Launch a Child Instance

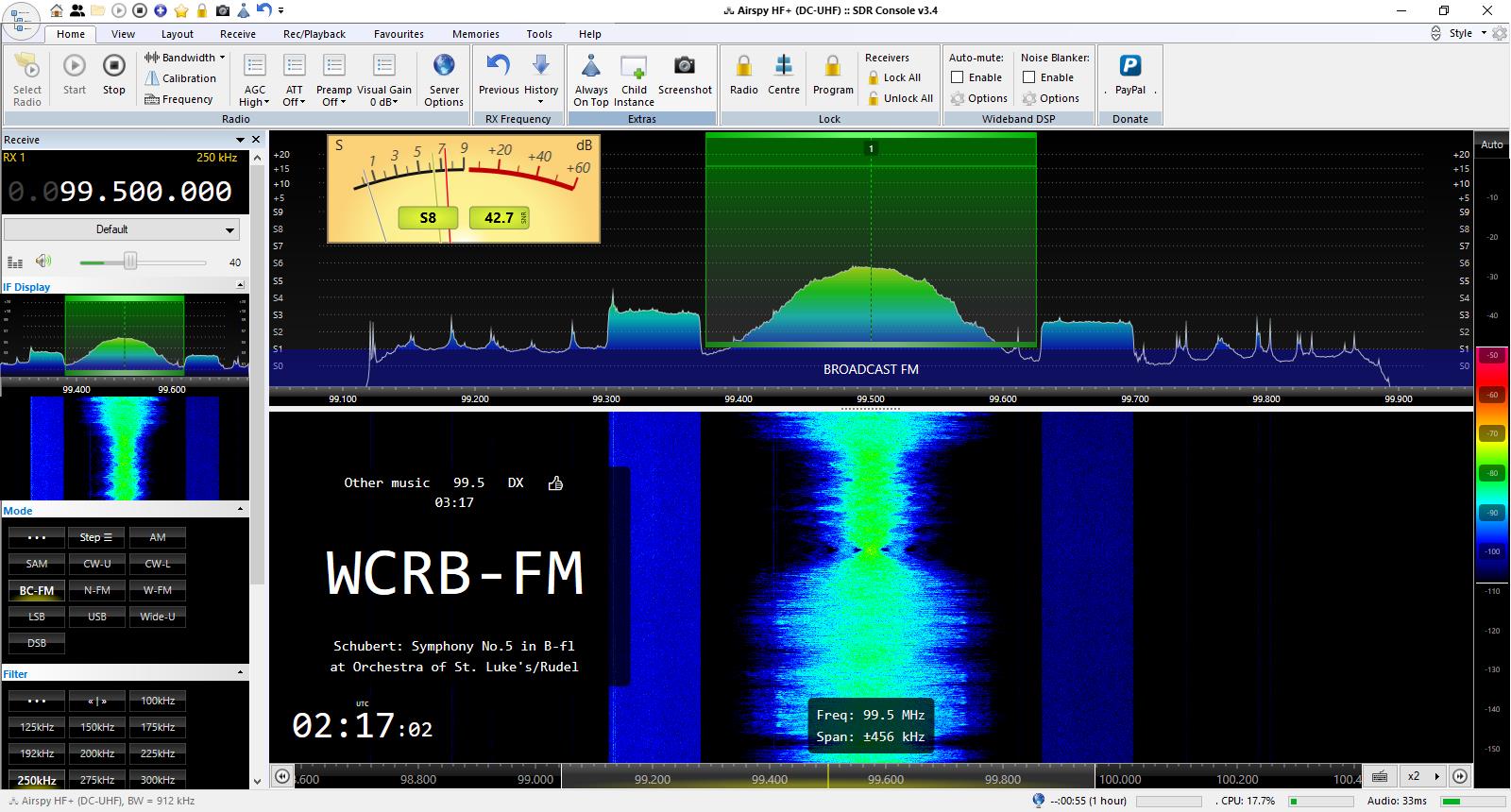(634, 79)
